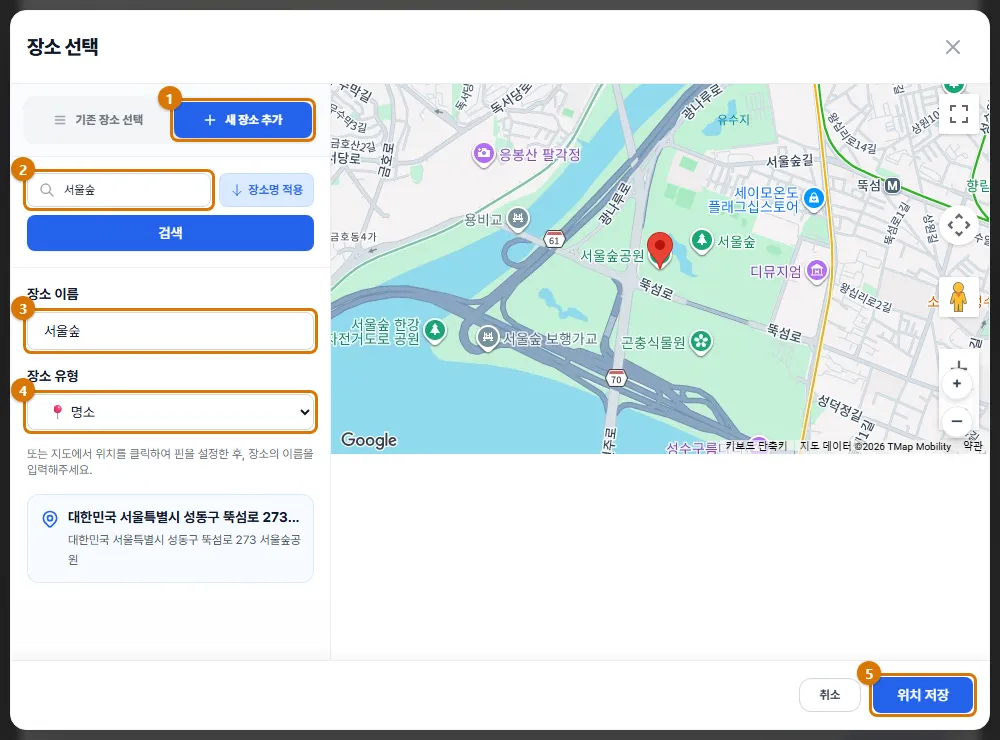The width and height of the screenshot is (1000, 740).
Task: Click the 서울숲 park tree marker
Action: point(702,242)
